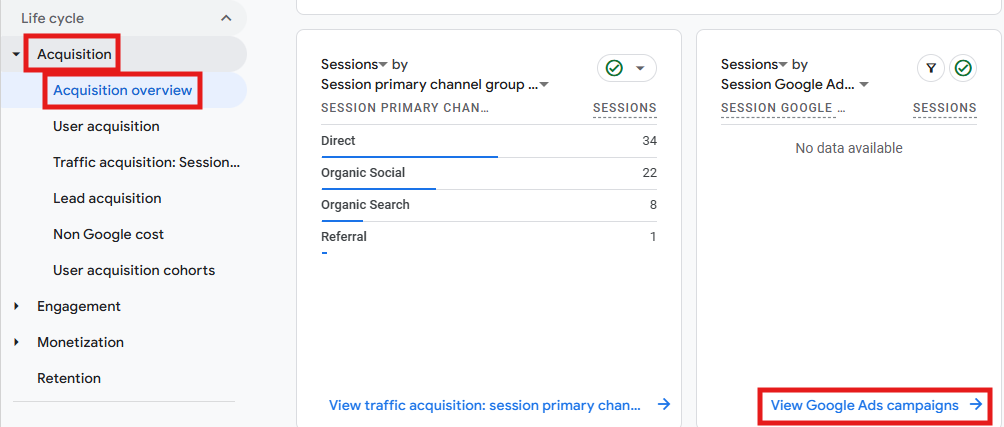Click arrow icon beside View traffic acquisition
This screenshot has width=1004, height=427.
[x=664, y=405]
